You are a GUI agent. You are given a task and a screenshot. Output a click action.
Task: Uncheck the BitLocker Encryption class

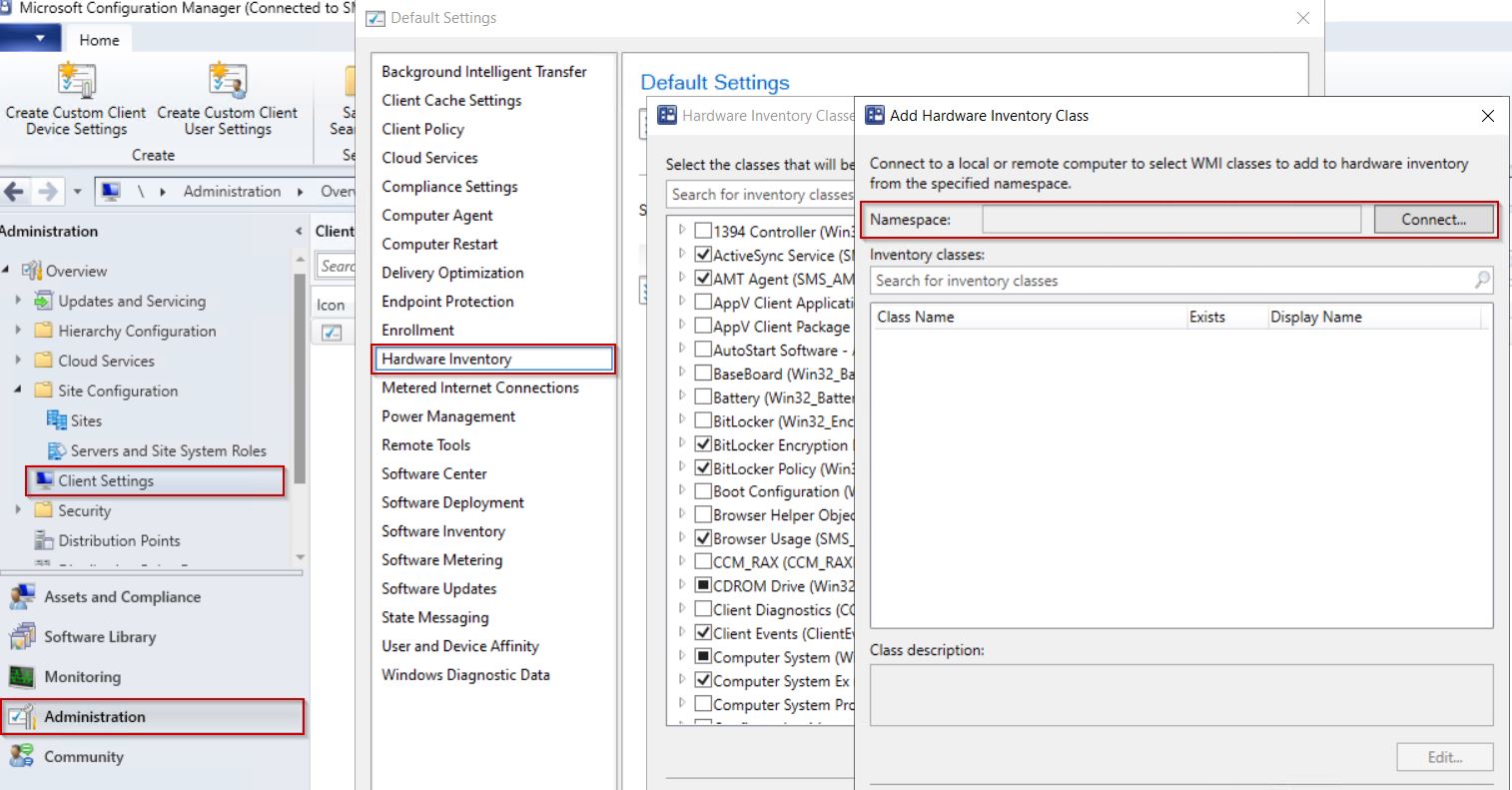[x=704, y=444]
